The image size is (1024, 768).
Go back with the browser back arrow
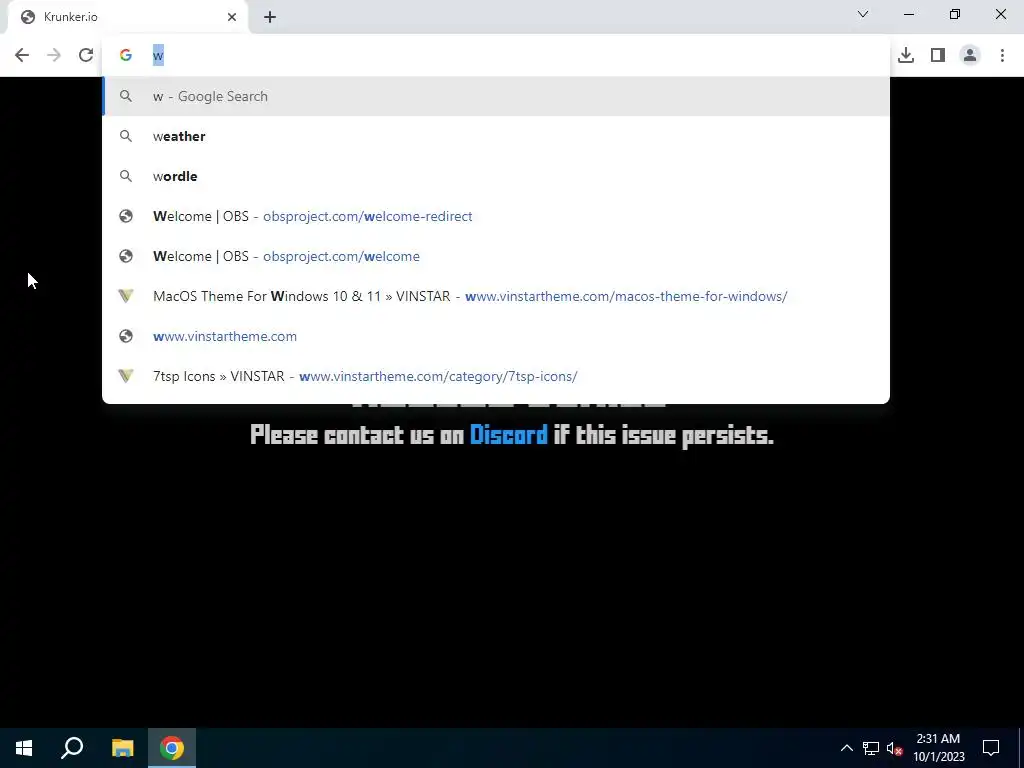(22, 55)
